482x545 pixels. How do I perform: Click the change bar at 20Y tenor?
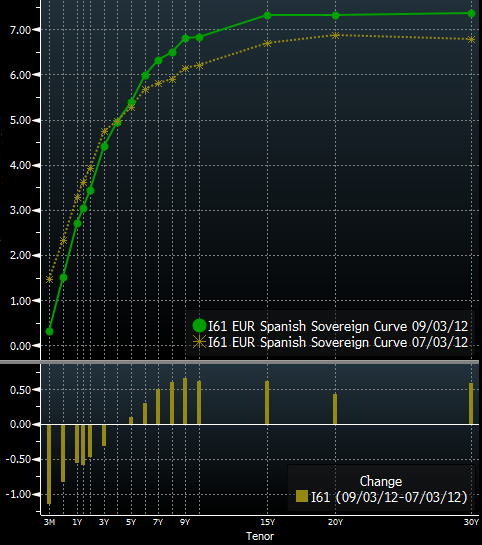click(x=335, y=409)
